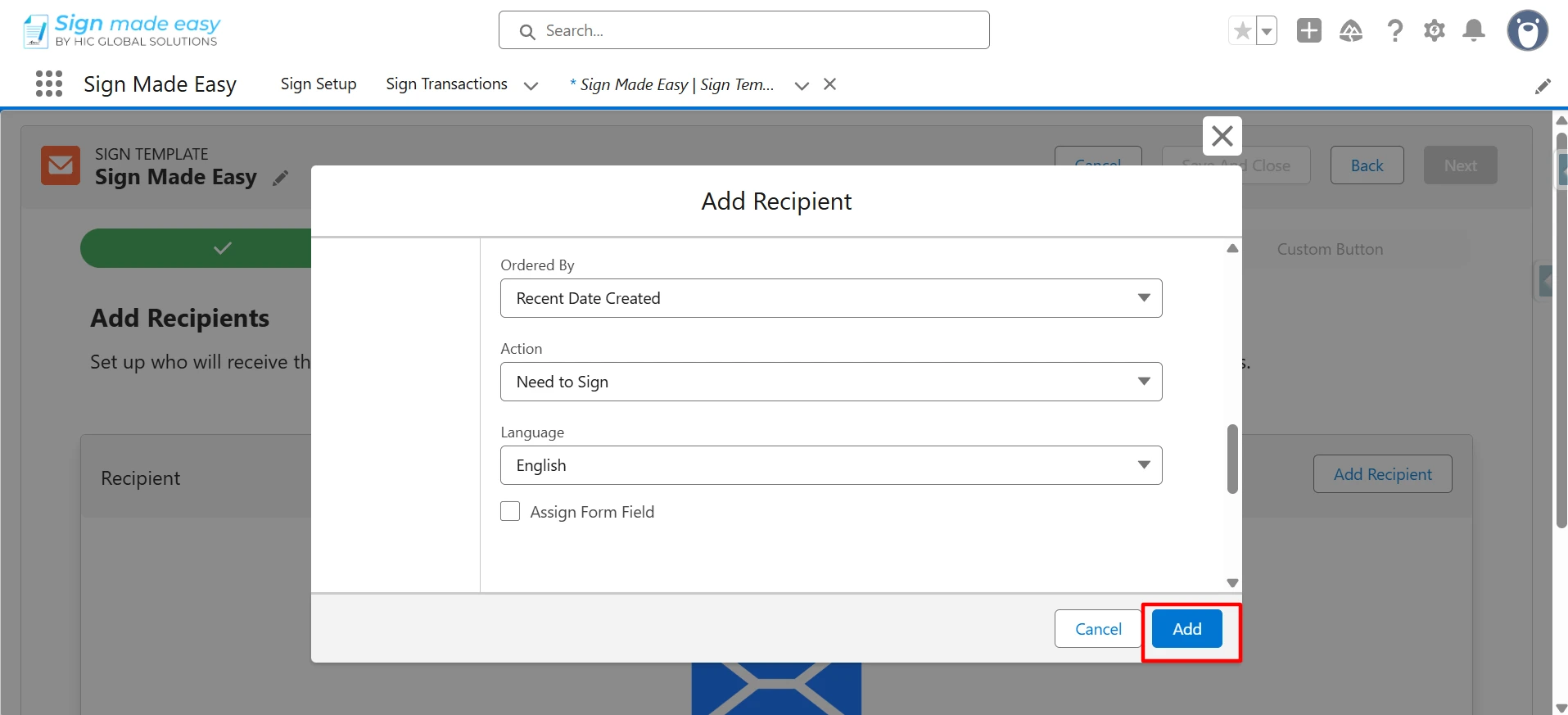Open the user profile avatar
The height and width of the screenshot is (715, 1568).
pos(1528,31)
